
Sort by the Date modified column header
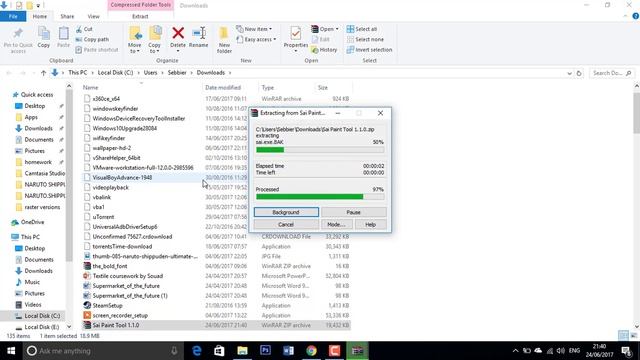tap(223, 88)
